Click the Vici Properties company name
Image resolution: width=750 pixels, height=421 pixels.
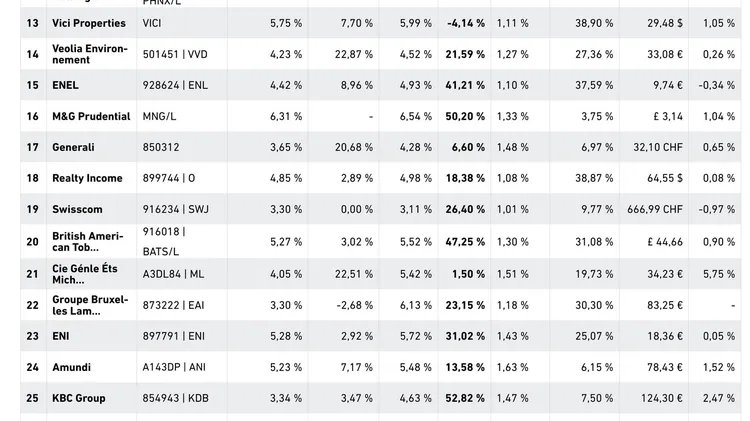(x=89, y=23)
